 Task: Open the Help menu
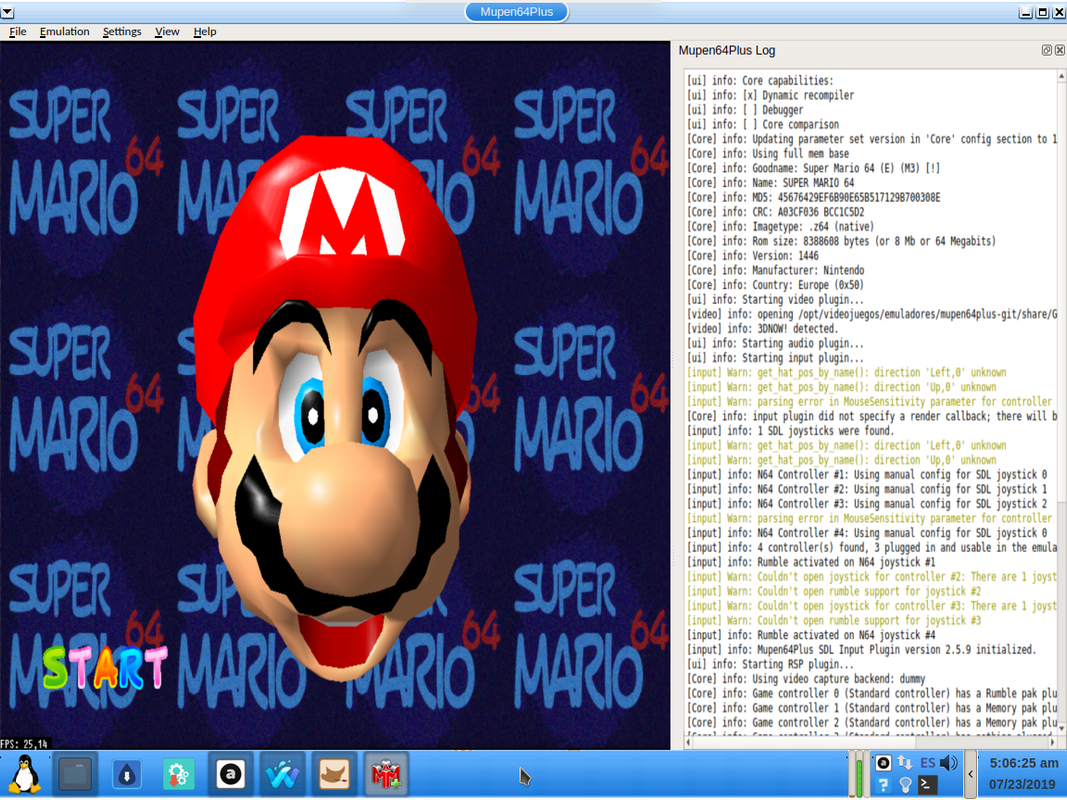pyautogui.click(x=205, y=31)
